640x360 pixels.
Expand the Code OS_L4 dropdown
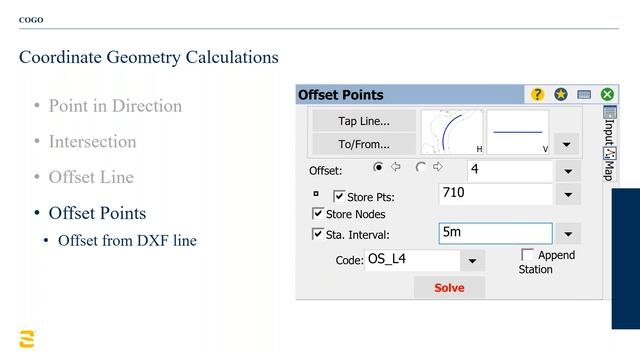point(472,260)
